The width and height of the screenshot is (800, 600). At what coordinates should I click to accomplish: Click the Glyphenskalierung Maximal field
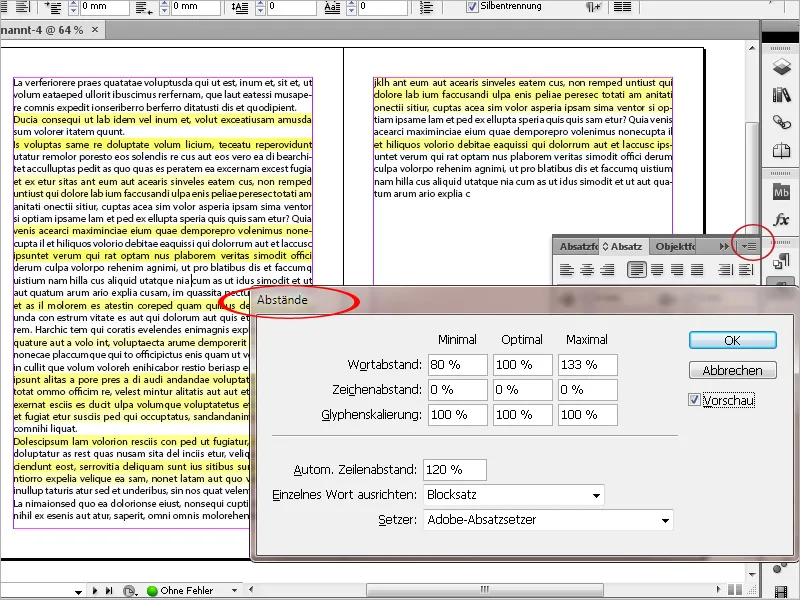588,415
